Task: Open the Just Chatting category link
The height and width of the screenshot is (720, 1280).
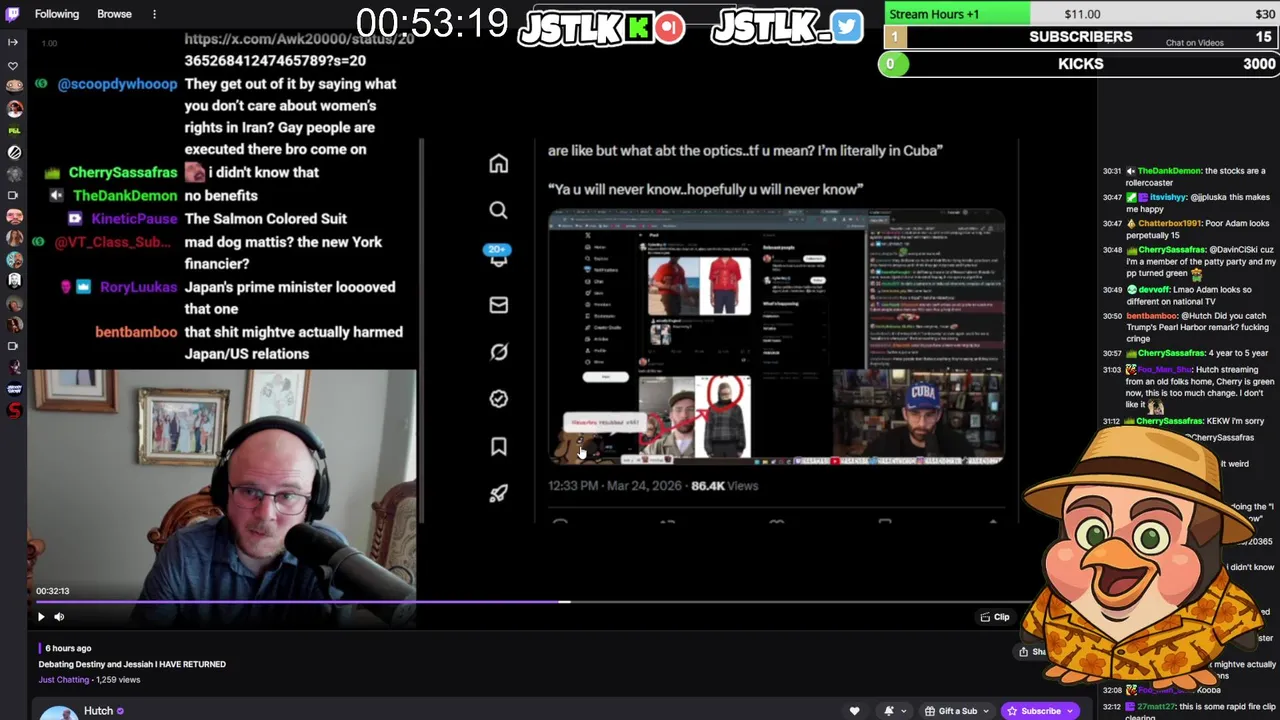Action: [64, 680]
